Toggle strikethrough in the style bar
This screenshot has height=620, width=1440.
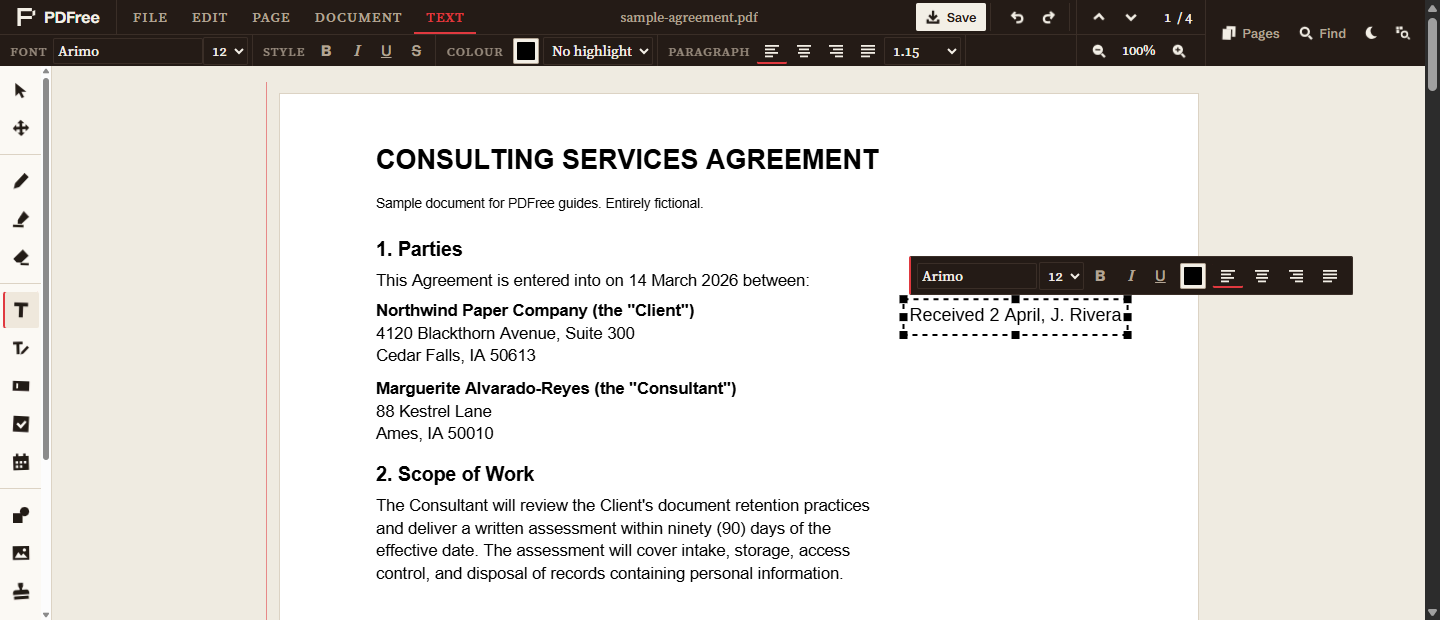416,51
